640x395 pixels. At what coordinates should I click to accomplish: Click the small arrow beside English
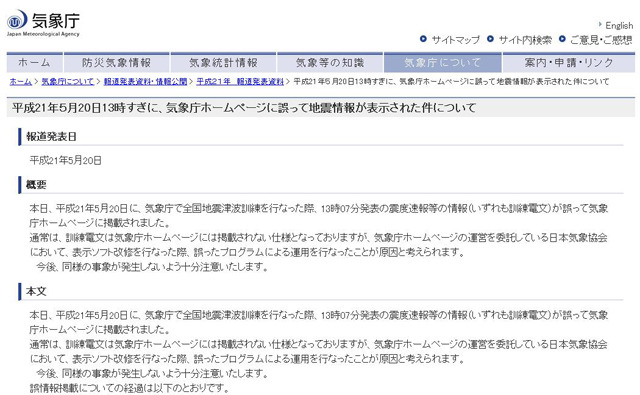tap(600, 24)
